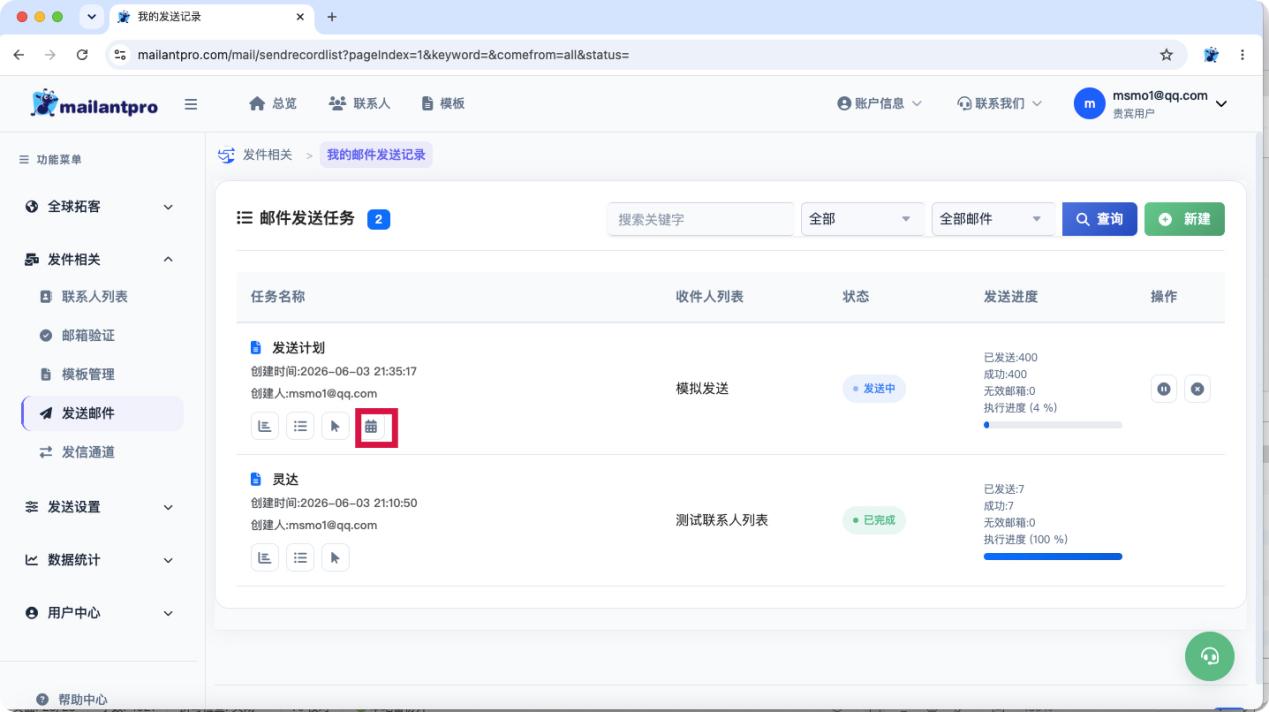Screen dimensions: 1269x712
Task: Go back to previous page
Action: 20,55
